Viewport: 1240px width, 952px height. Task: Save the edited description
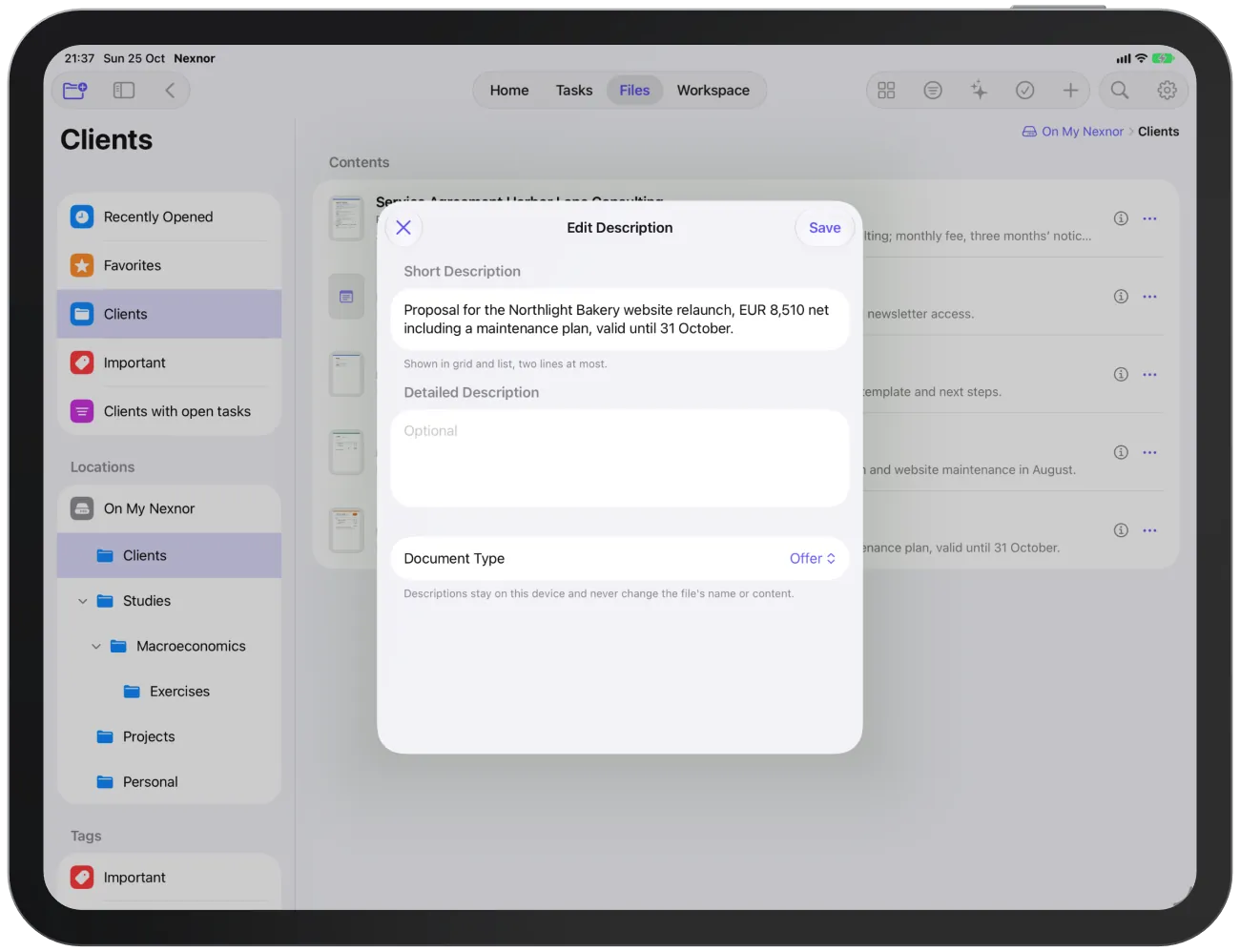click(825, 228)
